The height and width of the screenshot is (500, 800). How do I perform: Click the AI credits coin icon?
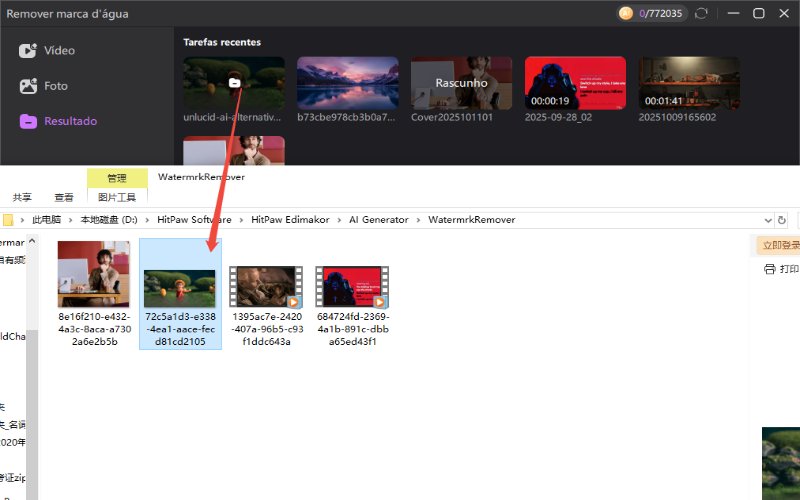pyautogui.click(x=626, y=14)
